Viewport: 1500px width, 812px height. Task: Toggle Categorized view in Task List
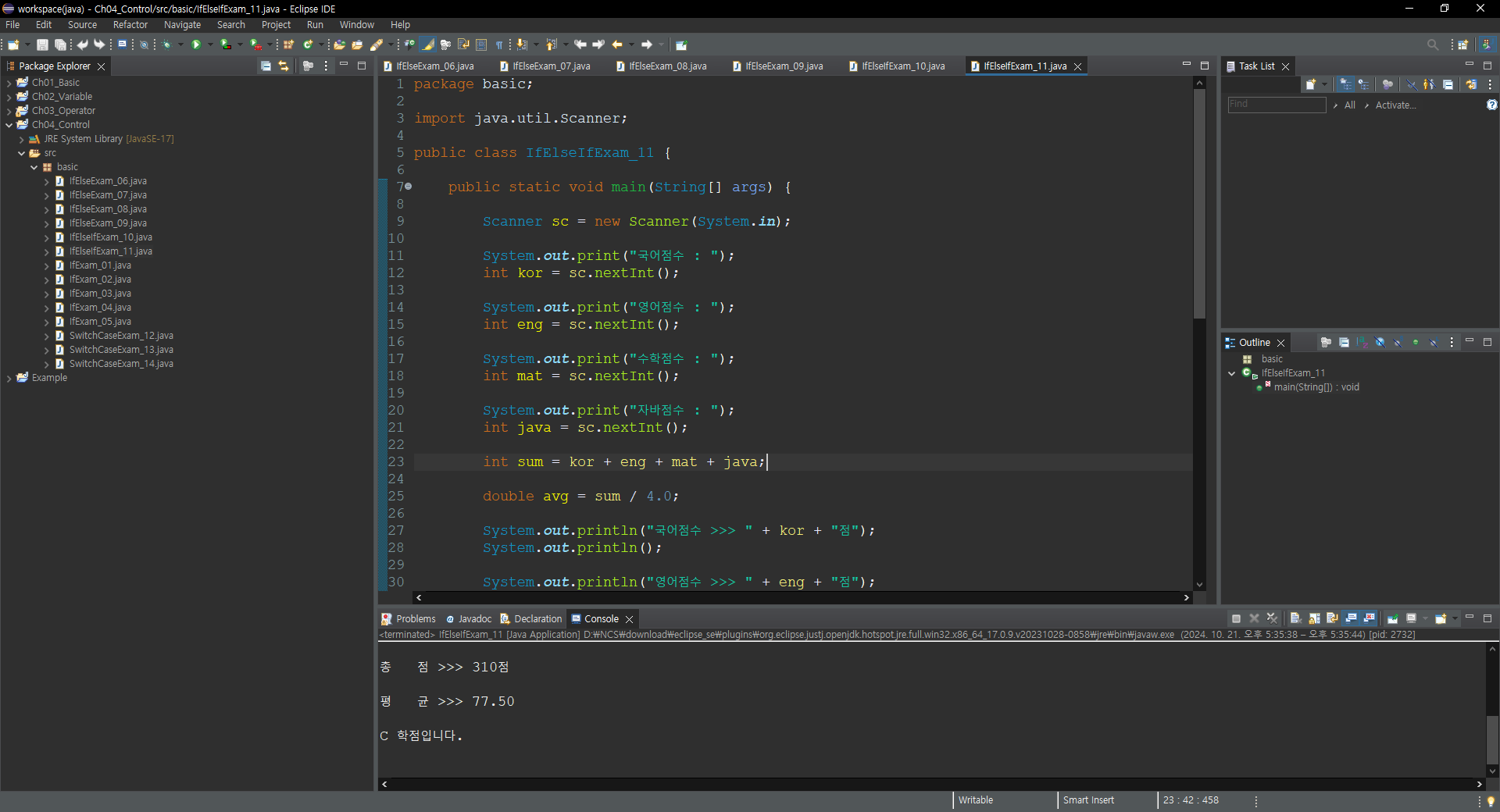click(1345, 84)
